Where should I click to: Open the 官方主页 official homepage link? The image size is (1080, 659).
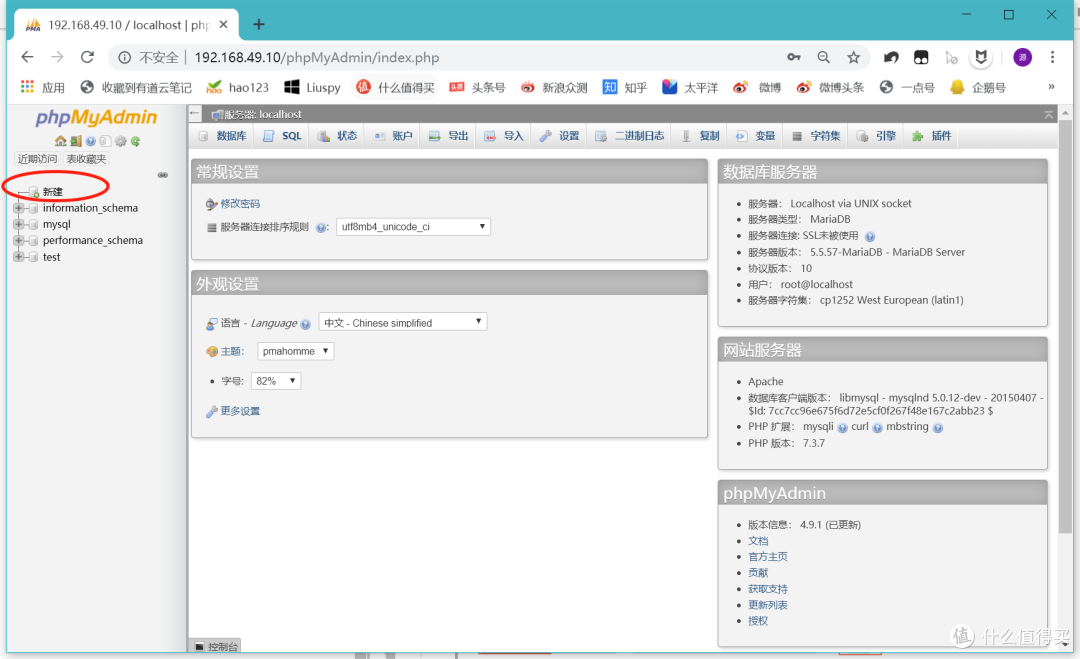[x=768, y=556]
